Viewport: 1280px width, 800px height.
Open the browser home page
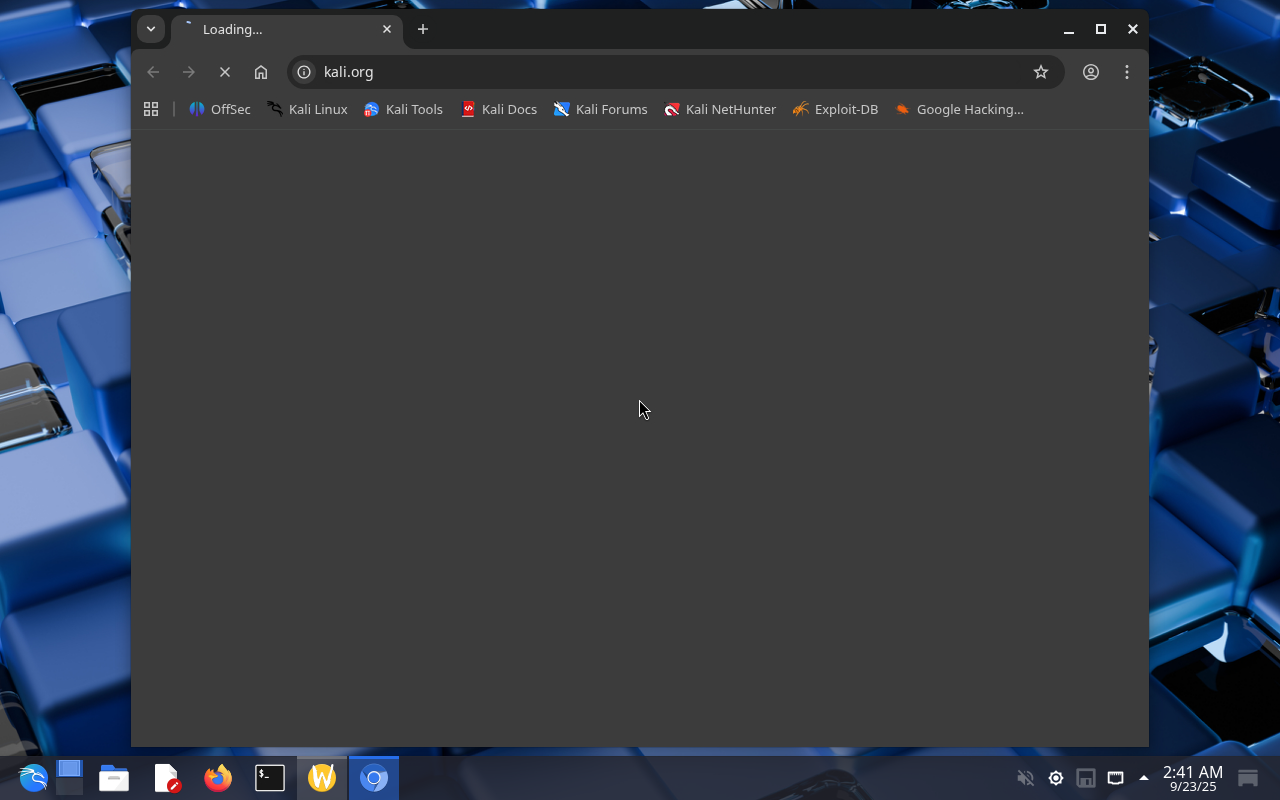click(x=261, y=72)
